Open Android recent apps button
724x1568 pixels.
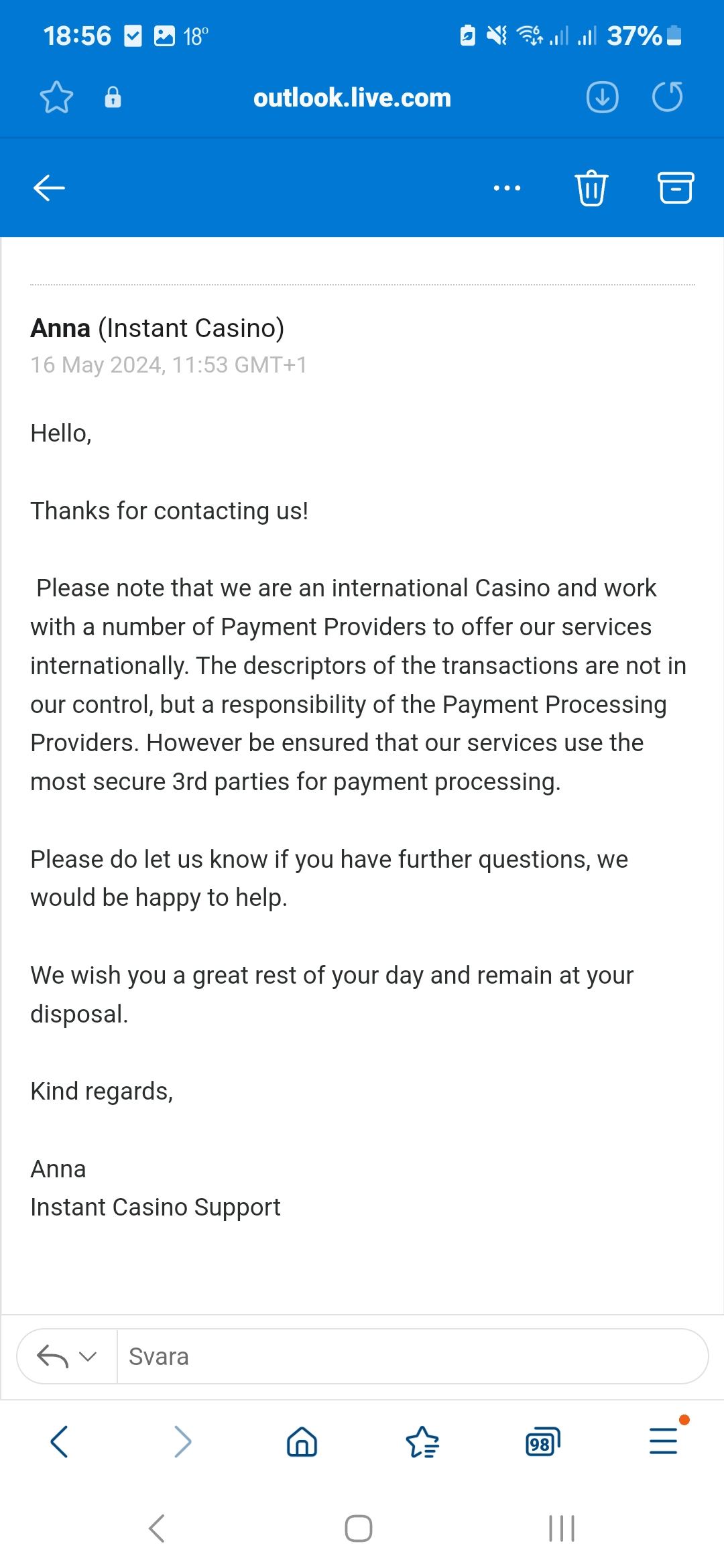click(562, 1528)
